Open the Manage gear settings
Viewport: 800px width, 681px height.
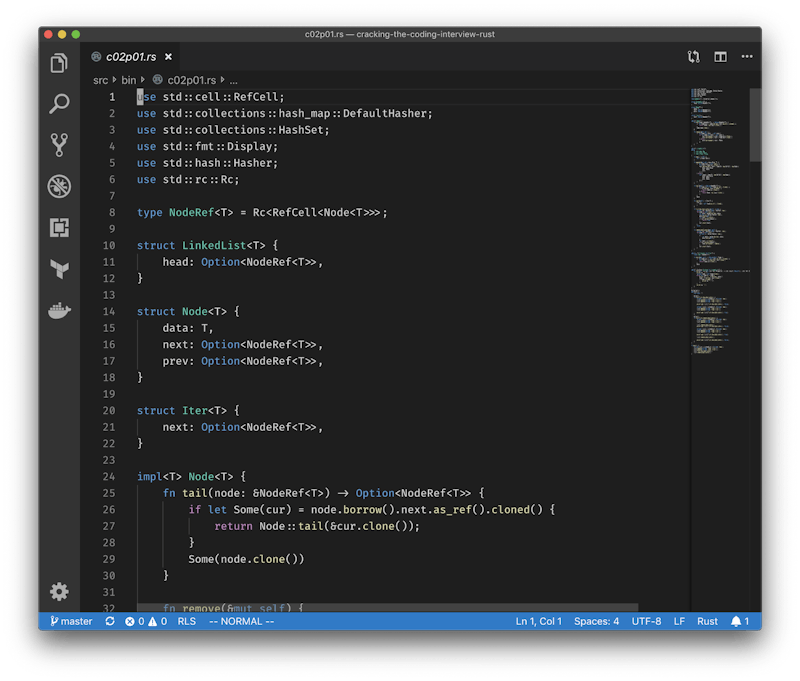pos(59,591)
